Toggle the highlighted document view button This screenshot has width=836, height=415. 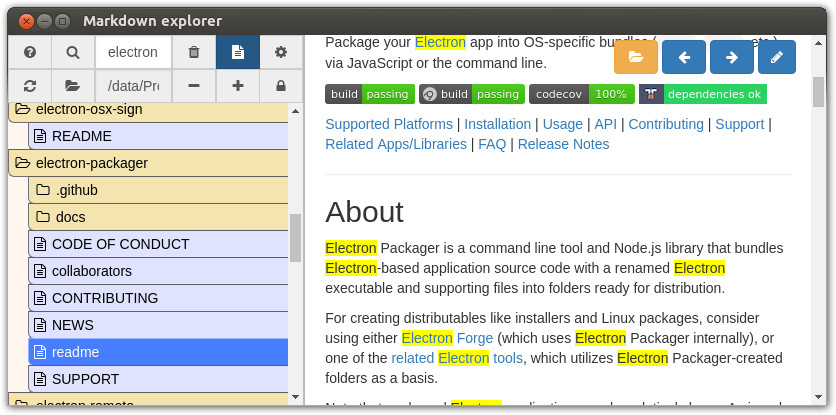(238, 52)
